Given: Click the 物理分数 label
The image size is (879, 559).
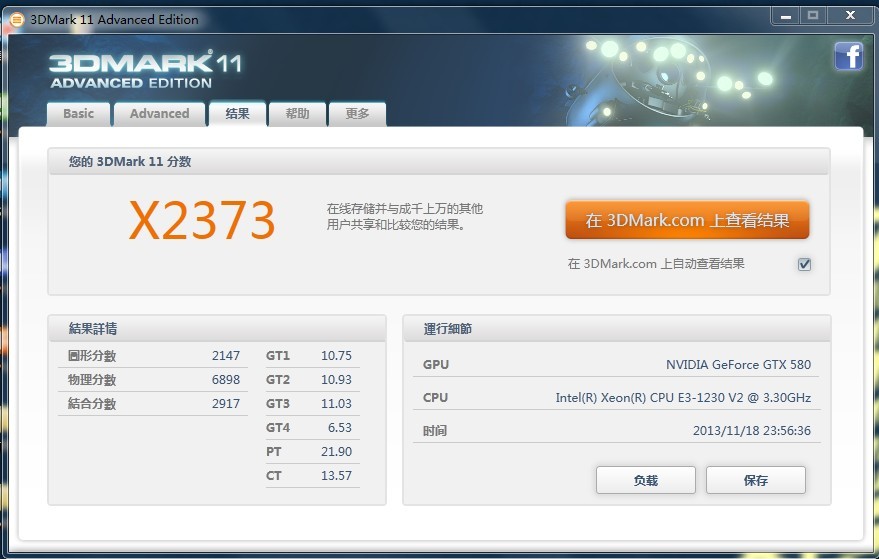Looking at the screenshot, I should pyautogui.click(x=92, y=380).
